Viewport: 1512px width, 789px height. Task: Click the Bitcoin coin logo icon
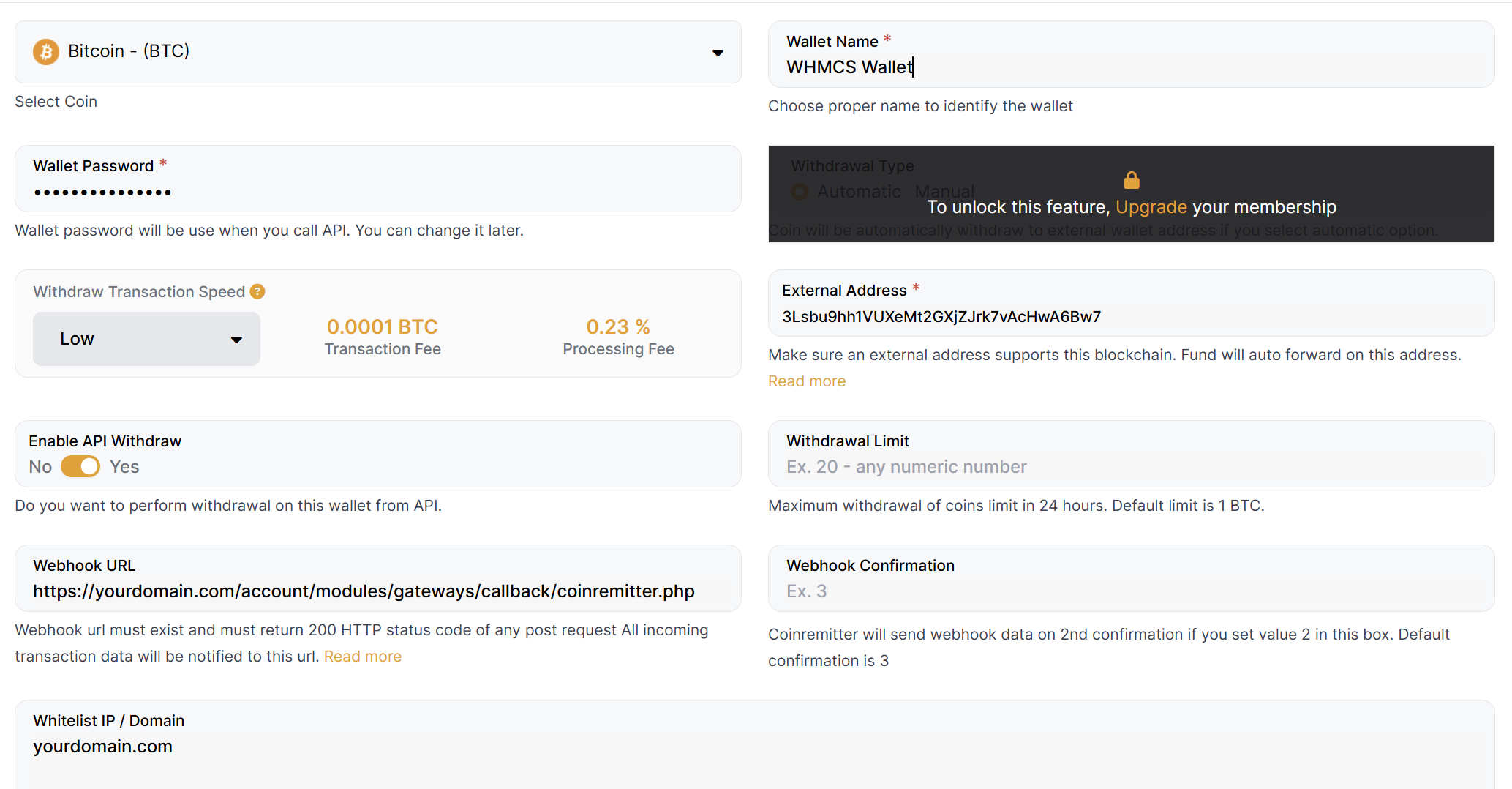[x=46, y=52]
